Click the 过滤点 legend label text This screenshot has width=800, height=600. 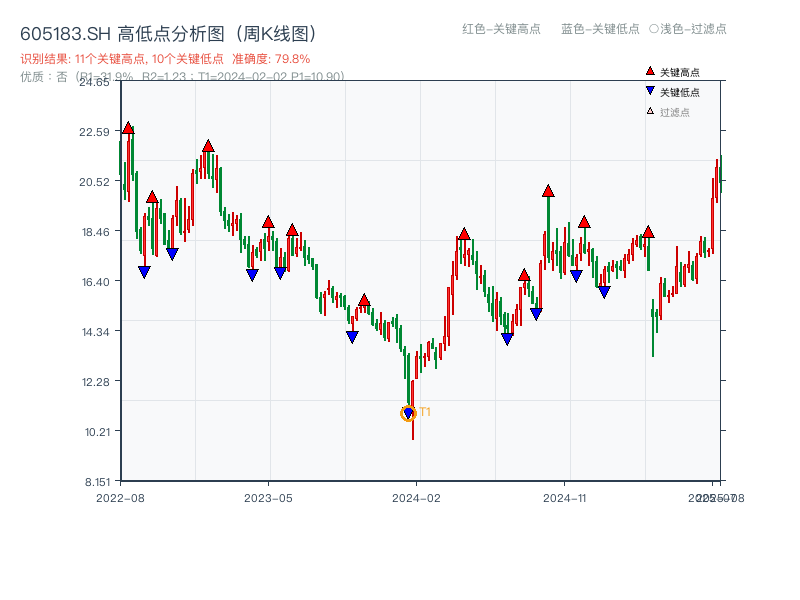(675, 112)
